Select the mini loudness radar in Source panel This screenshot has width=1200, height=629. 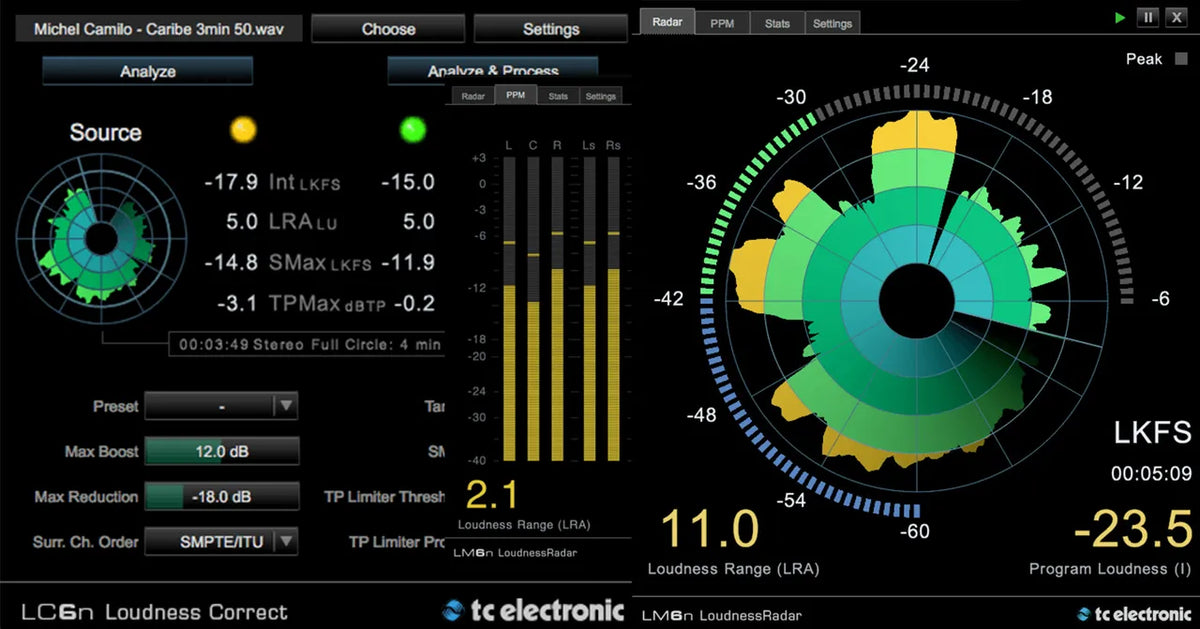100,240
